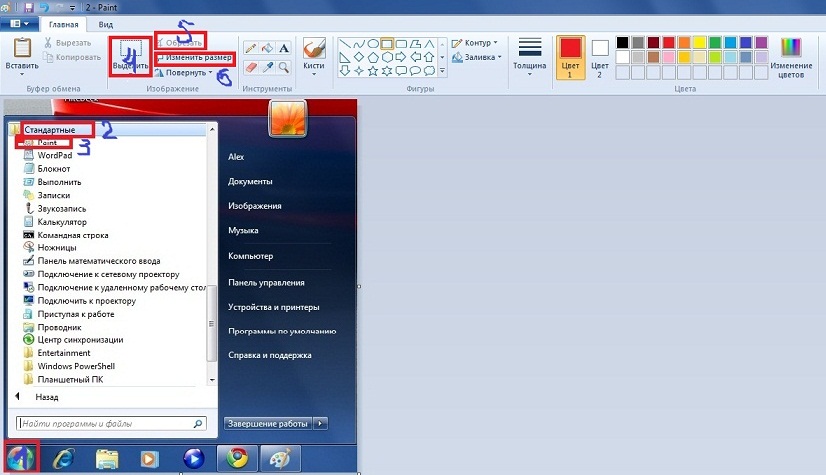Open the Заливка fill dropdown
The height and width of the screenshot is (475, 826).
point(477,58)
